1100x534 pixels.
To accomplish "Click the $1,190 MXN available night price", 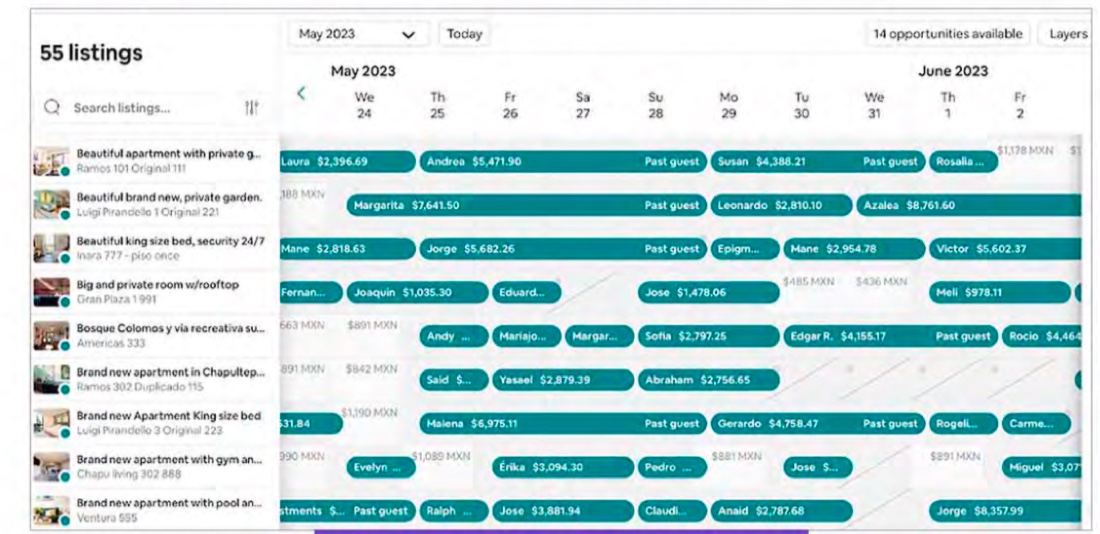I will coord(369,413).
